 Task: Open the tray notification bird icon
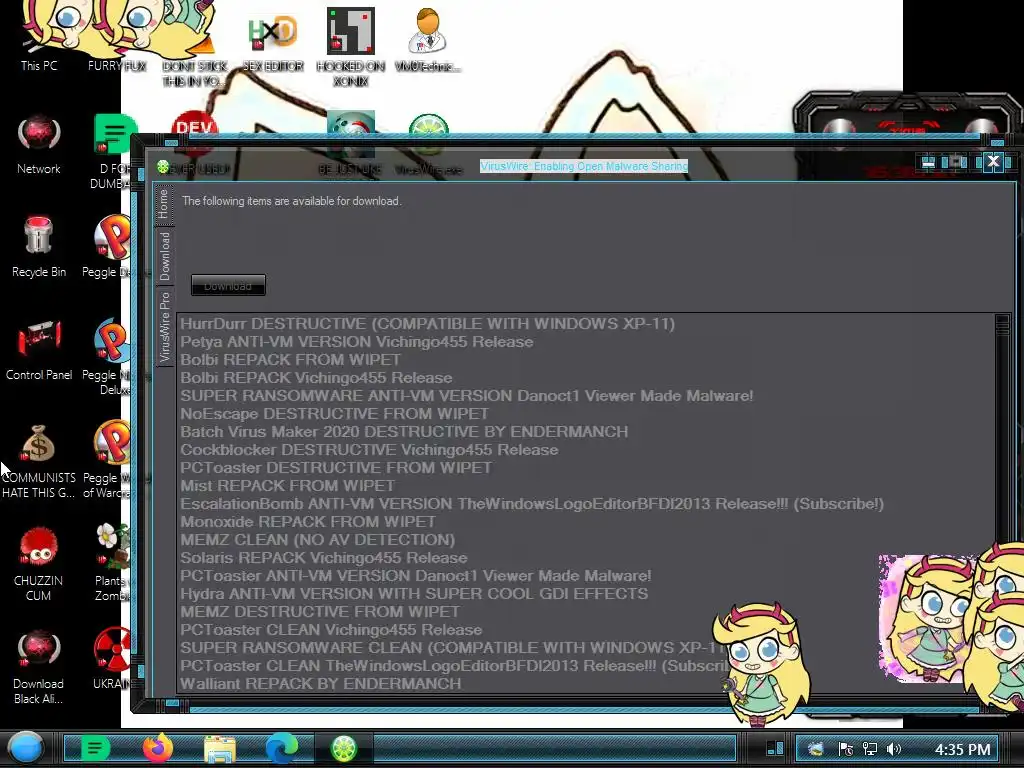tap(816, 749)
